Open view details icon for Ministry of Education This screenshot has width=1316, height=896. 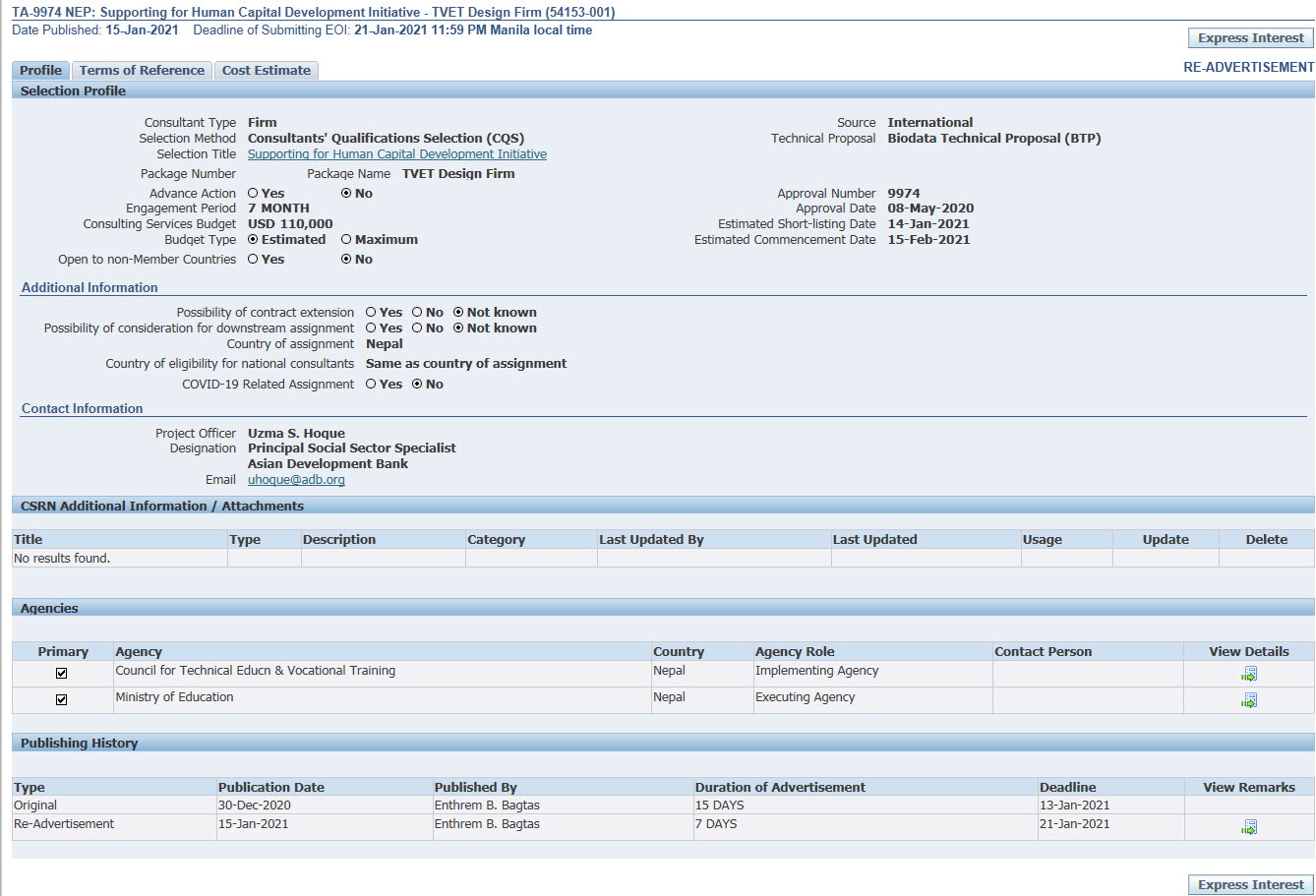[x=1249, y=700]
